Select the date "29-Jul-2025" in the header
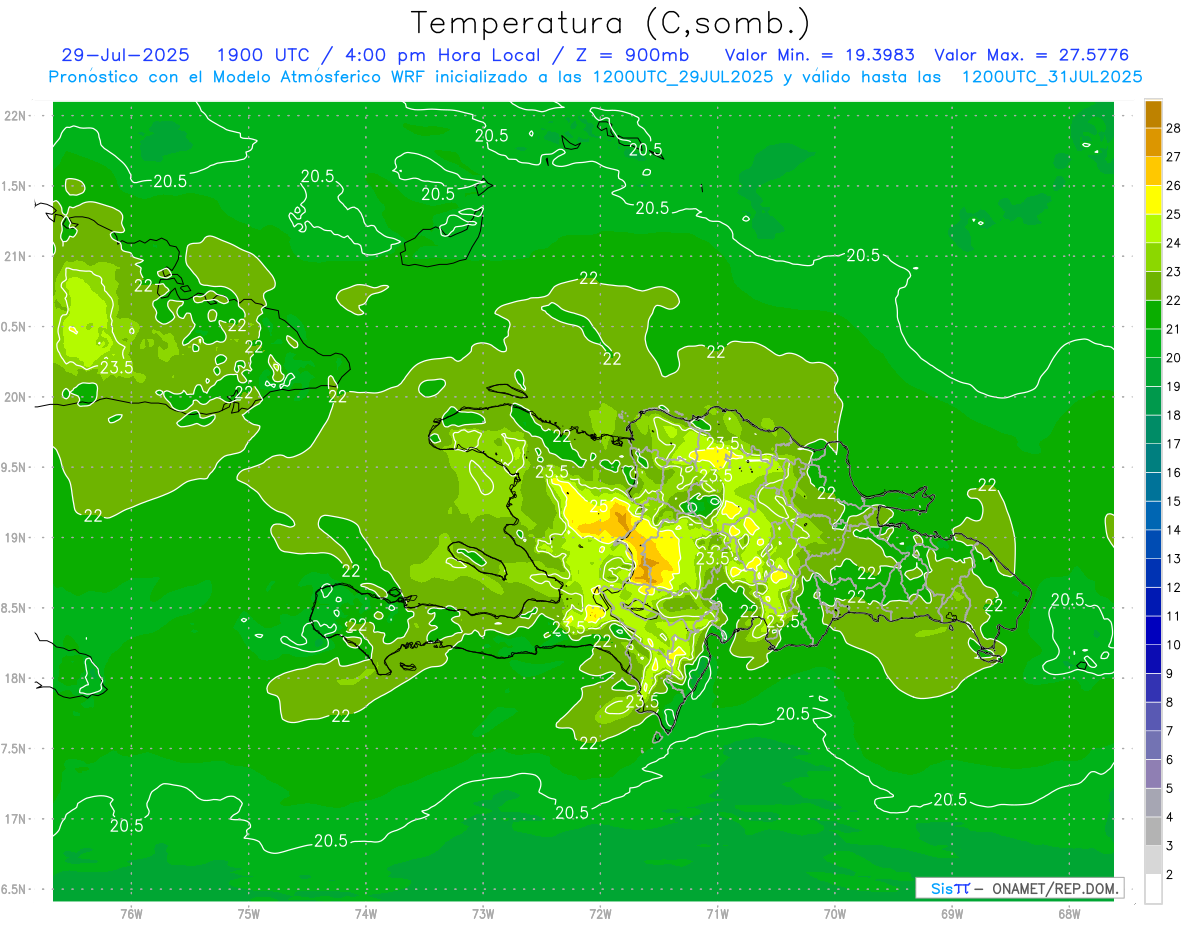 coord(126,55)
